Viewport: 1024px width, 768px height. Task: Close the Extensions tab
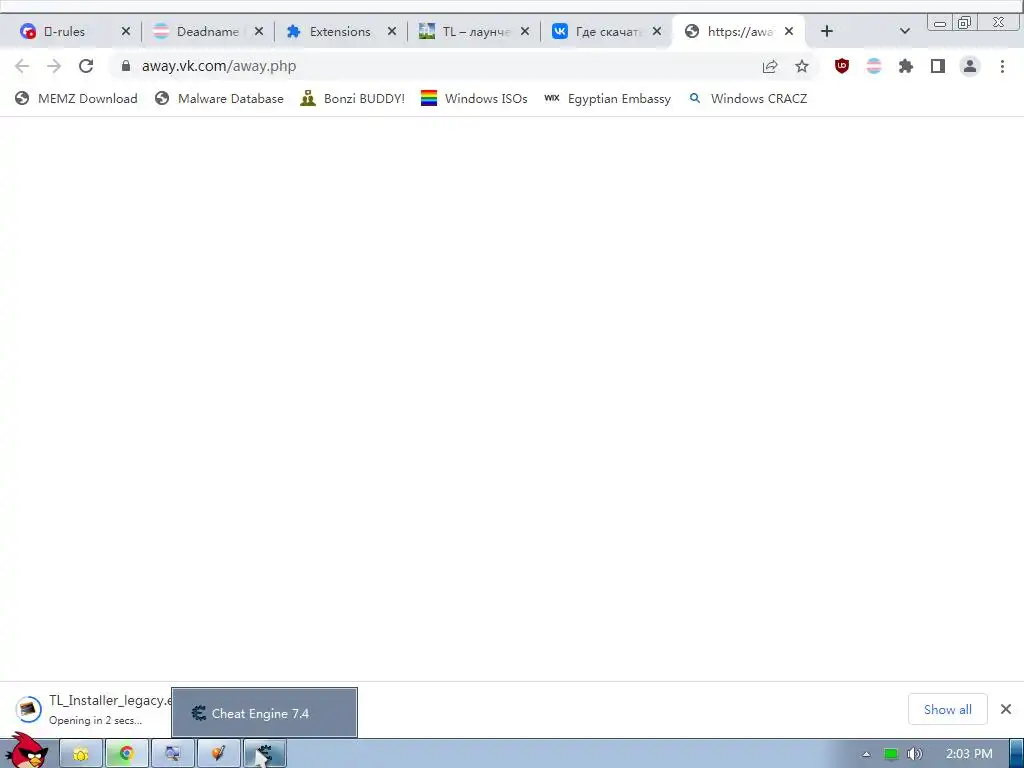pyautogui.click(x=392, y=31)
